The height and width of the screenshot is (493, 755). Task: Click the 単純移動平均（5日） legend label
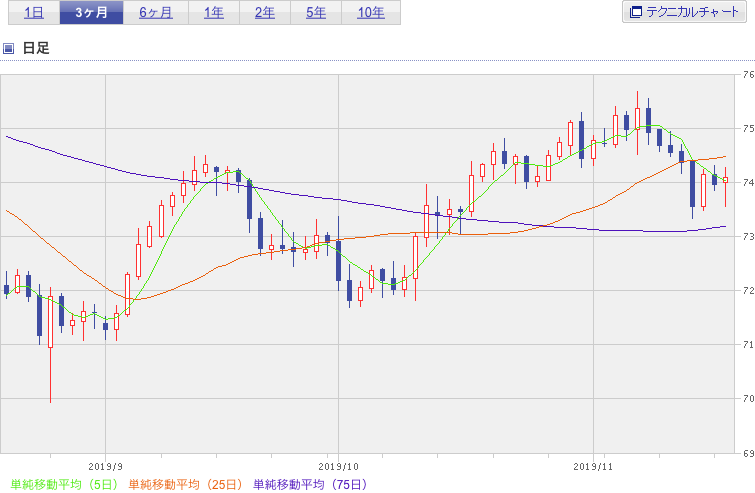[64, 484]
